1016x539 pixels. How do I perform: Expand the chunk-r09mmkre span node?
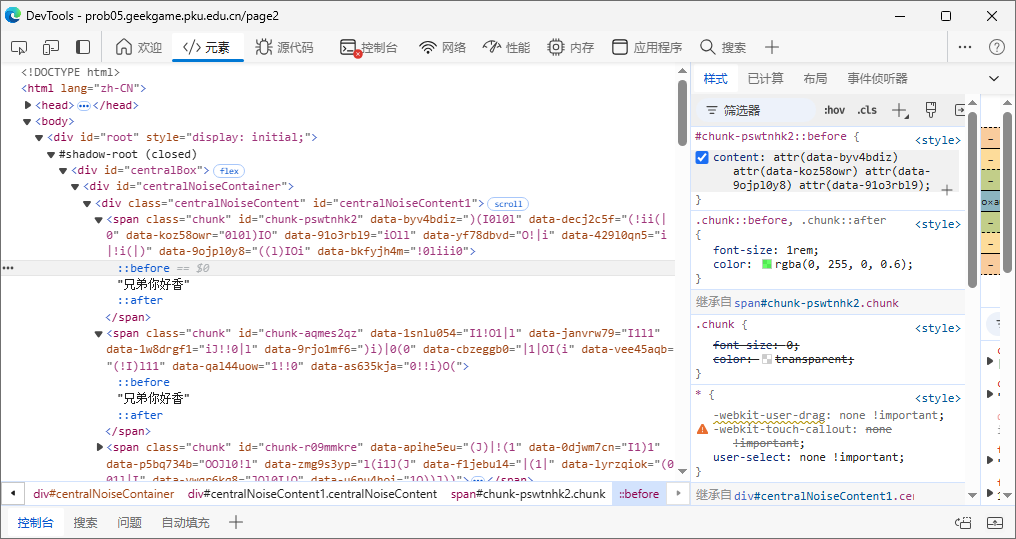pos(99,447)
